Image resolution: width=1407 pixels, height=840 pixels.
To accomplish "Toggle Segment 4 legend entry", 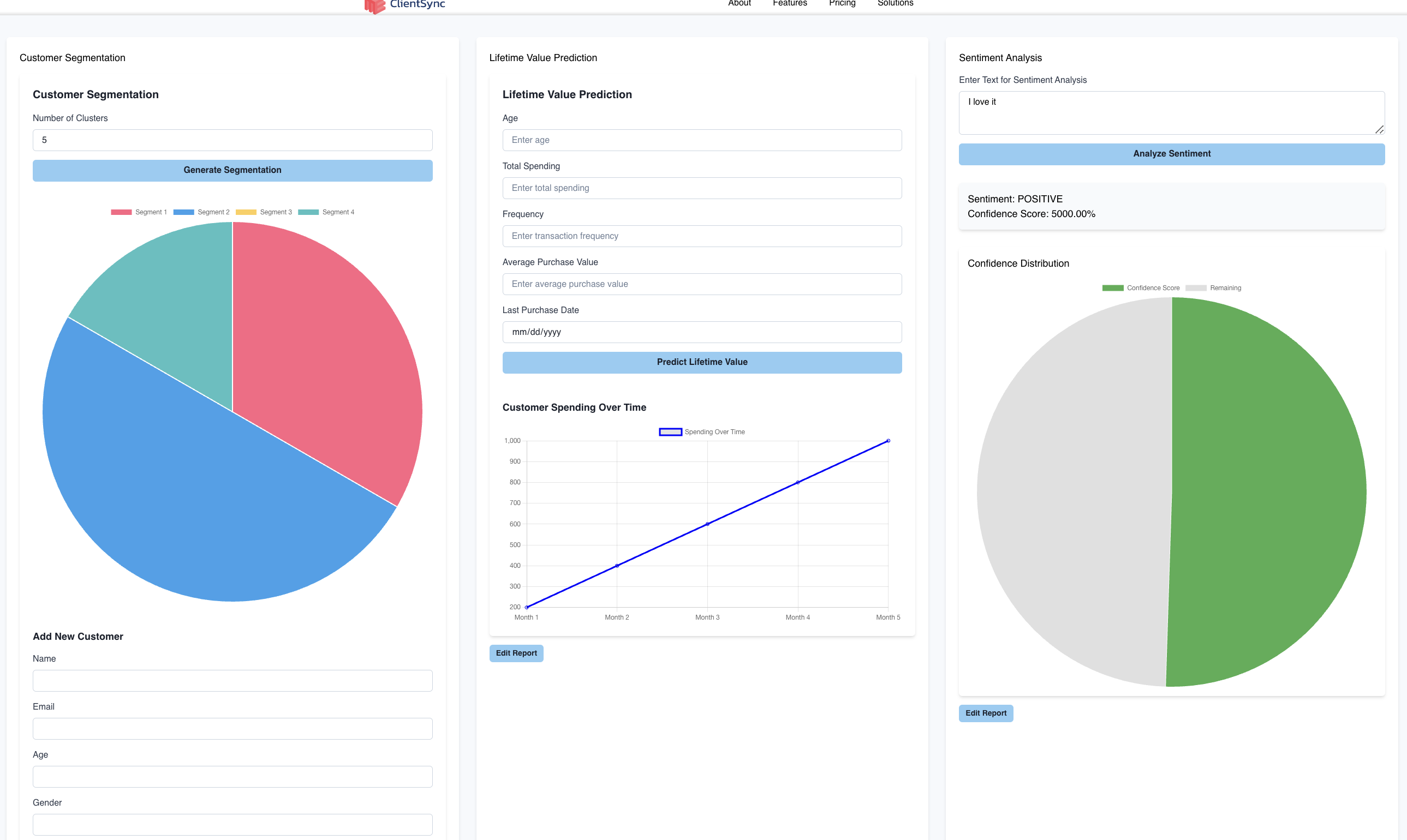I will point(308,212).
